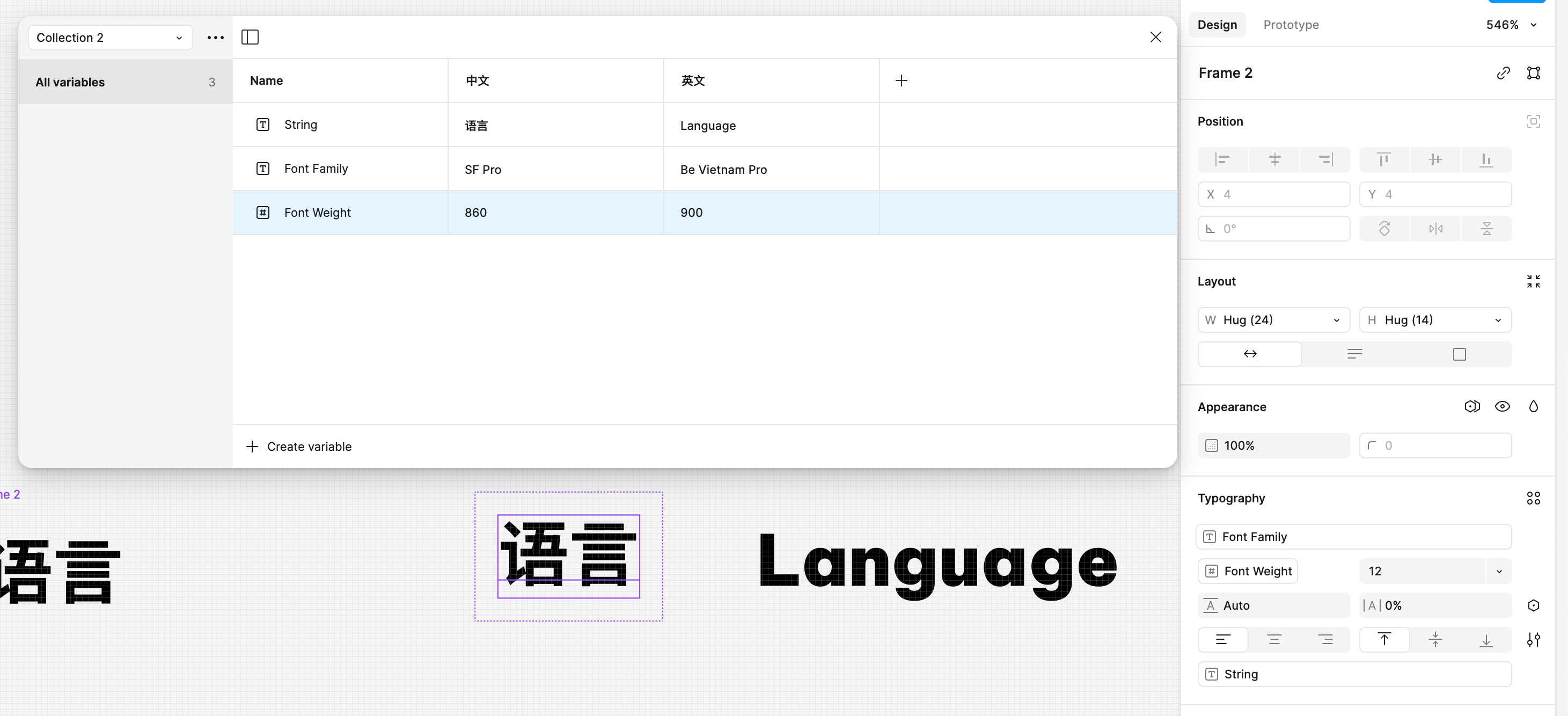Set vertical text align bottom
Image resolution: width=1568 pixels, height=716 pixels.
coord(1486,640)
